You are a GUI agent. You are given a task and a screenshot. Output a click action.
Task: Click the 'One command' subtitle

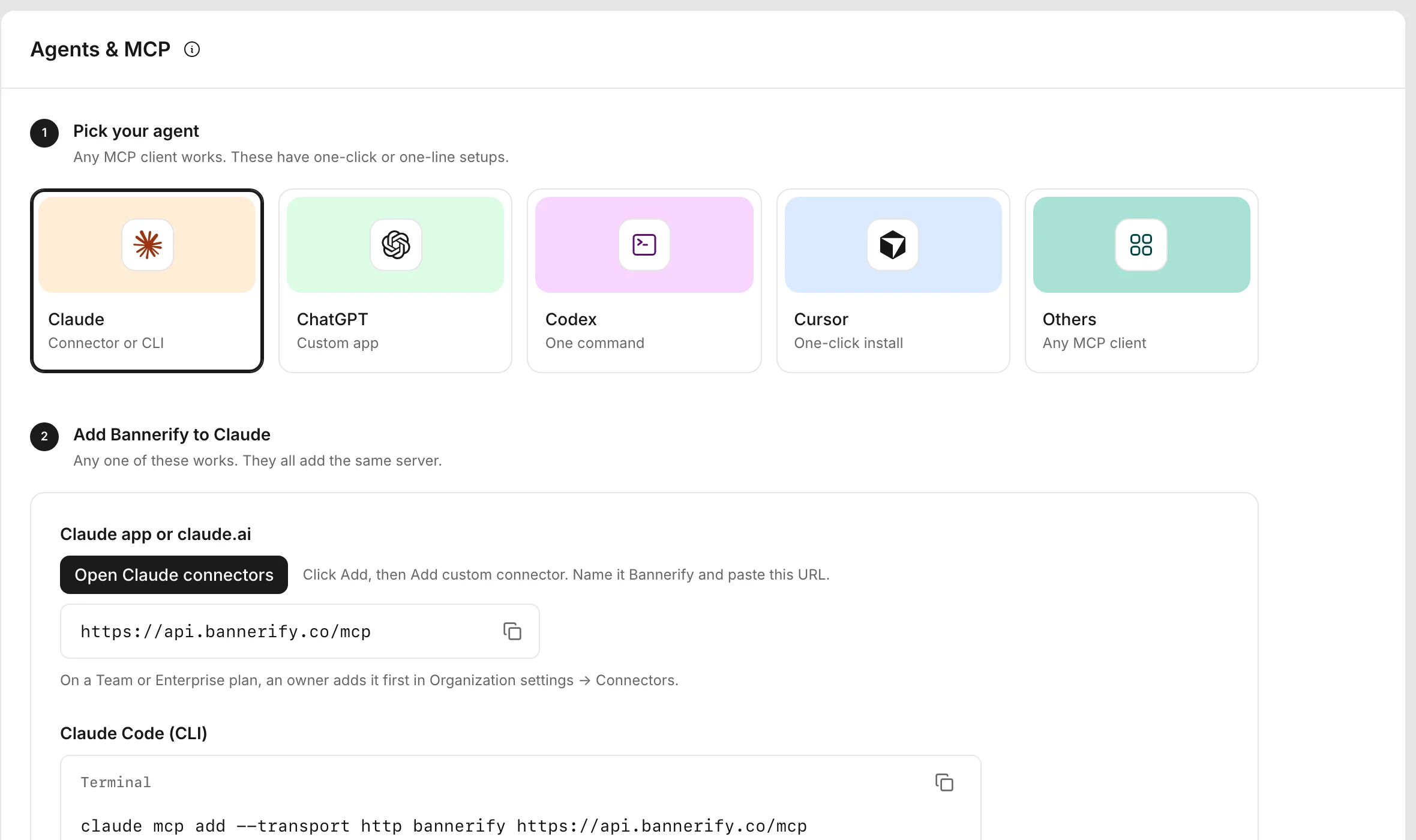click(x=595, y=343)
